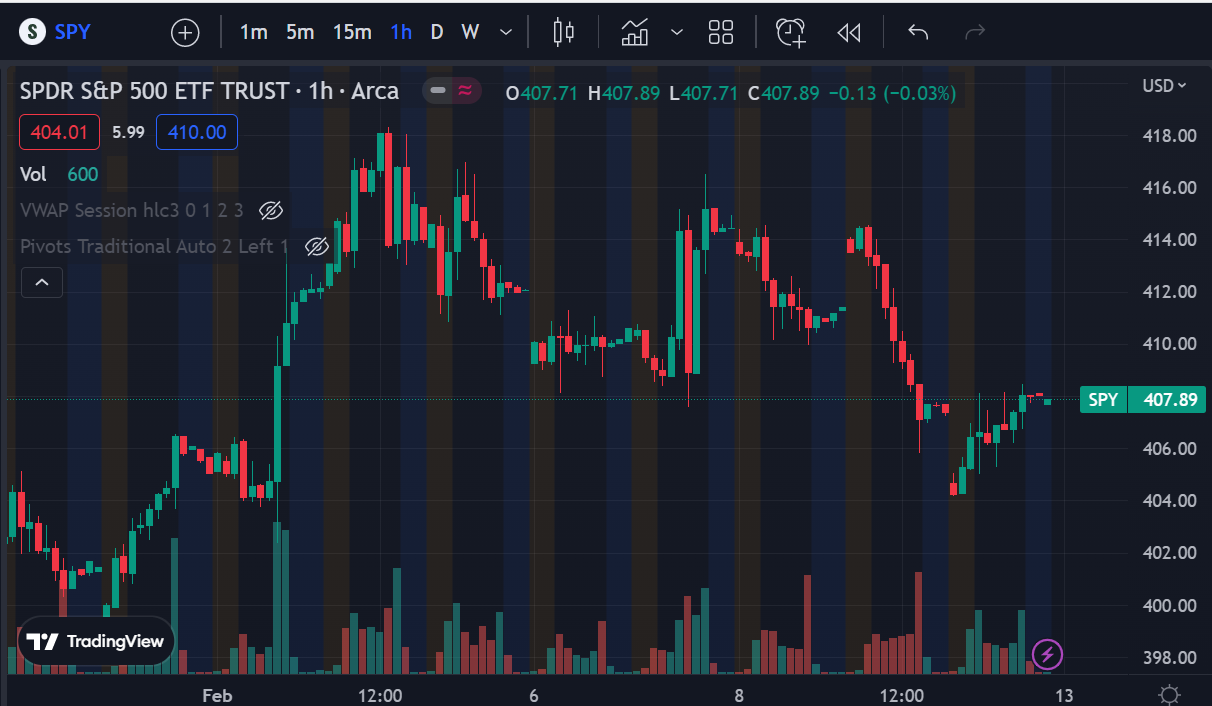The image size is (1212, 706).
Task: Open the candlestick chart style menu
Action: pyautogui.click(x=564, y=32)
